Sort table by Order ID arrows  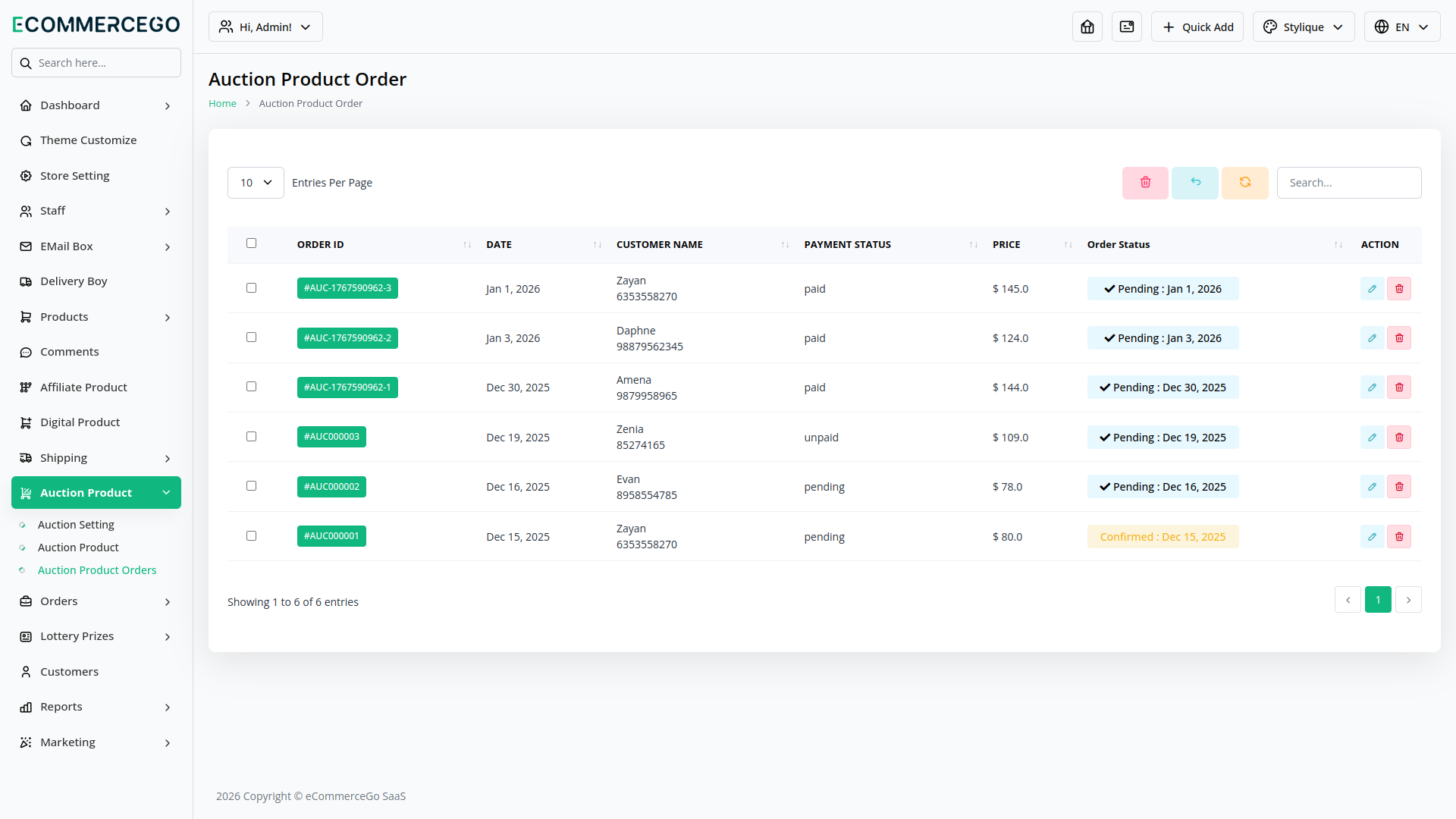tap(467, 245)
